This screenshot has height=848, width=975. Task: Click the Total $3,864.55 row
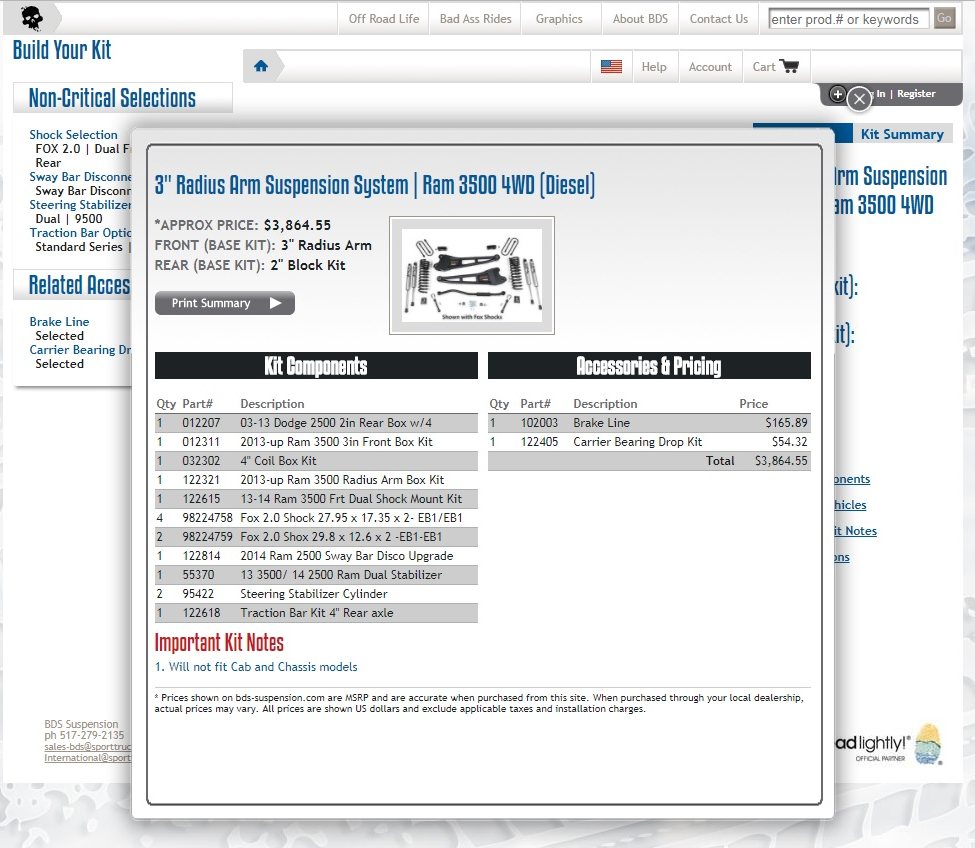click(x=649, y=461)
